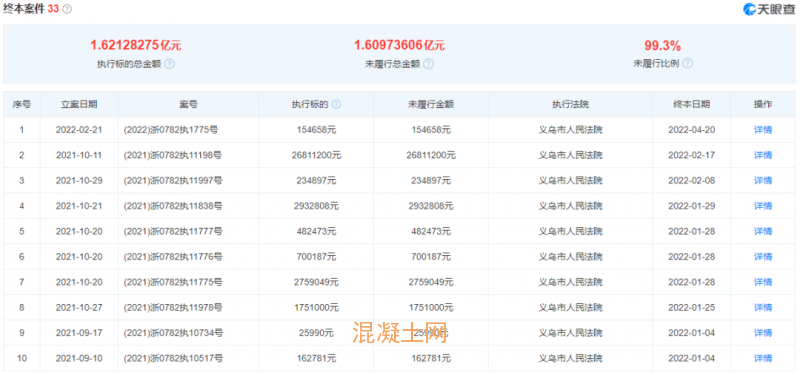Click 义乌市人民法院 in row 2
The height and width of the screenshot is (375, 800).
570,155
